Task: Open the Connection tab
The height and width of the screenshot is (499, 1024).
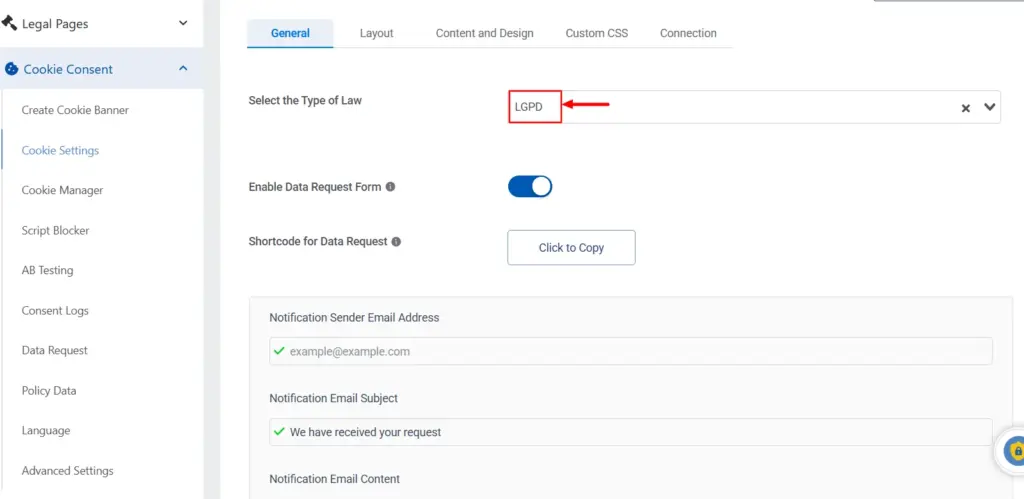Action: click(x=688, y=33)
